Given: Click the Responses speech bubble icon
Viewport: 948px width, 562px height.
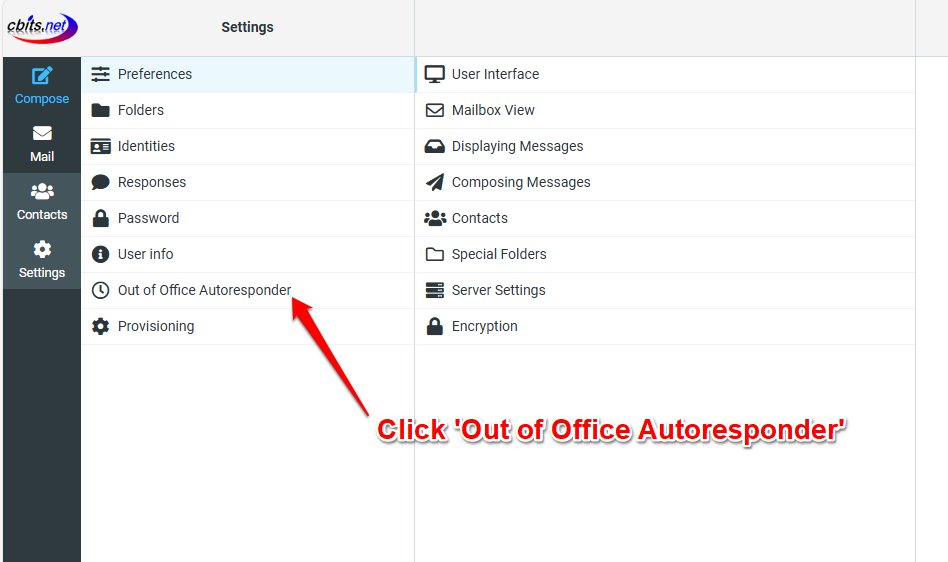Looking at the screenshot, I should [100, 182].
